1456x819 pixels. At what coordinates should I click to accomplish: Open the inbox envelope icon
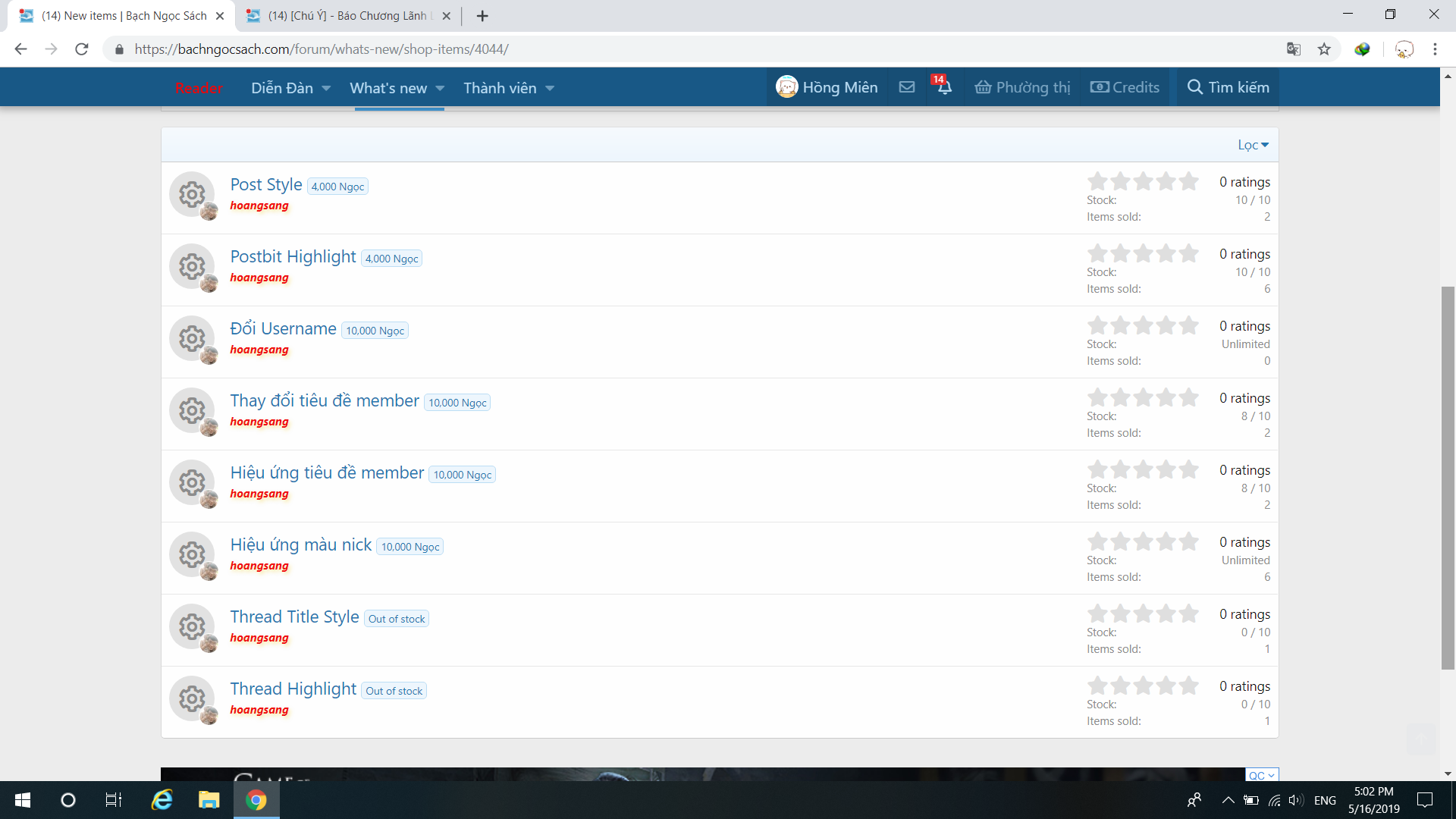(906, 87)
